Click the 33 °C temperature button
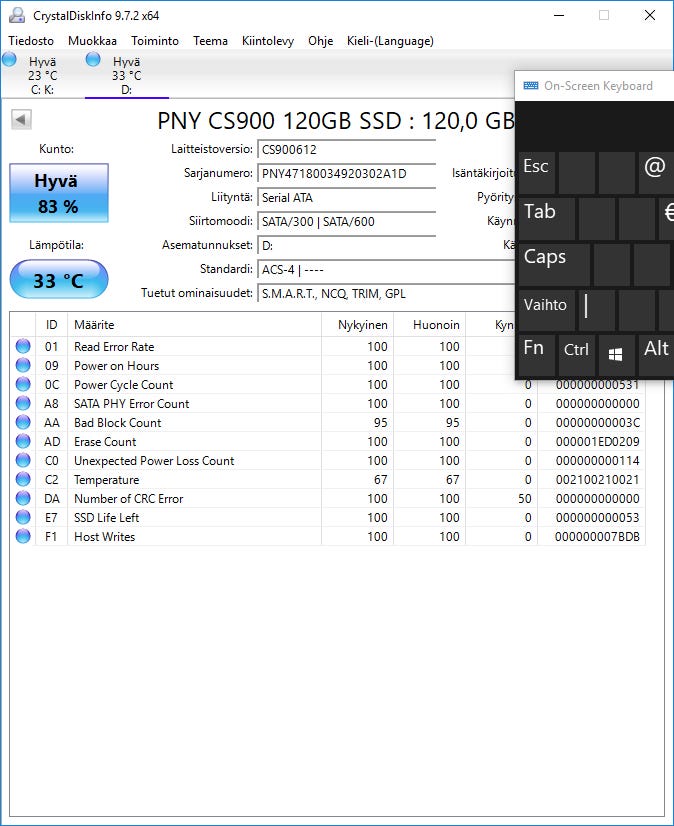 tap(58, 280)
